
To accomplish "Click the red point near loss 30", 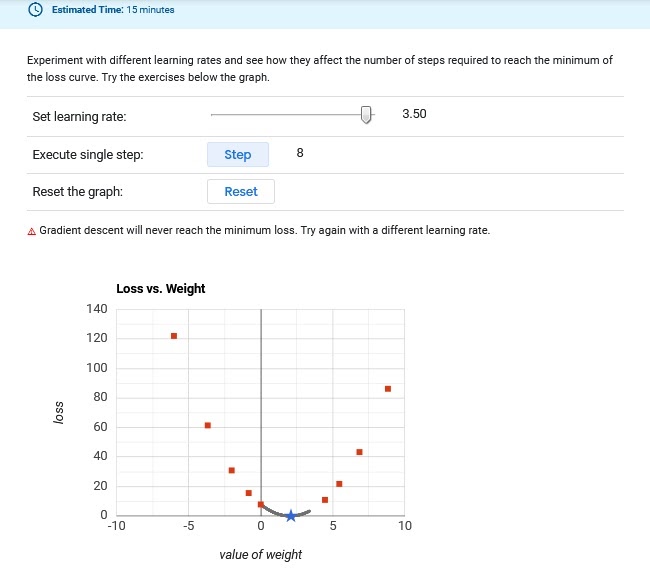I will pyautogui.click(x=232, y=470).
